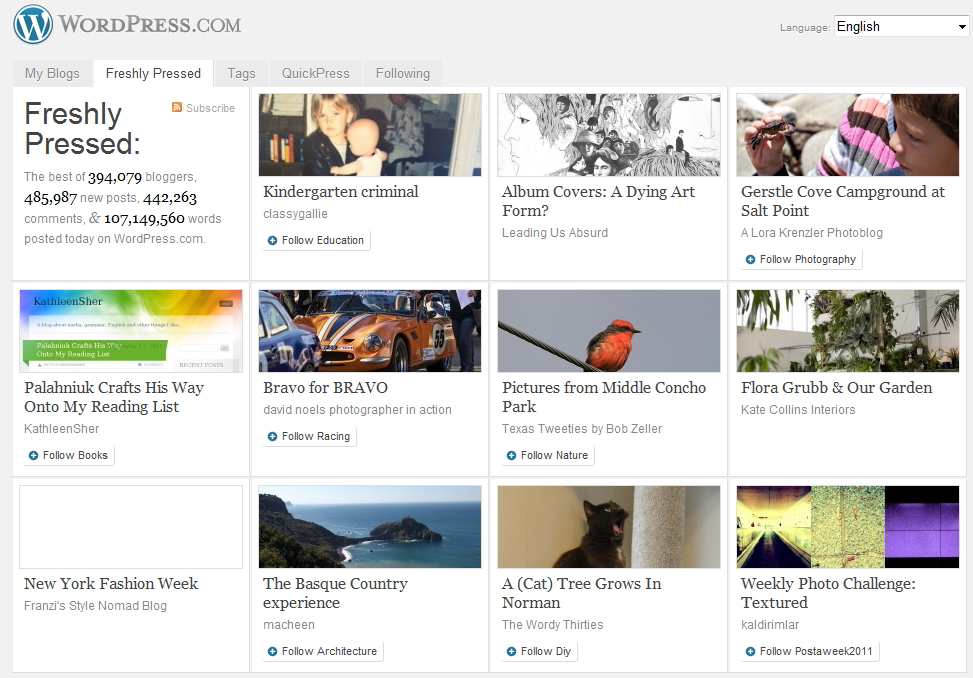Click the Follow Photography button

click(800, 259)
